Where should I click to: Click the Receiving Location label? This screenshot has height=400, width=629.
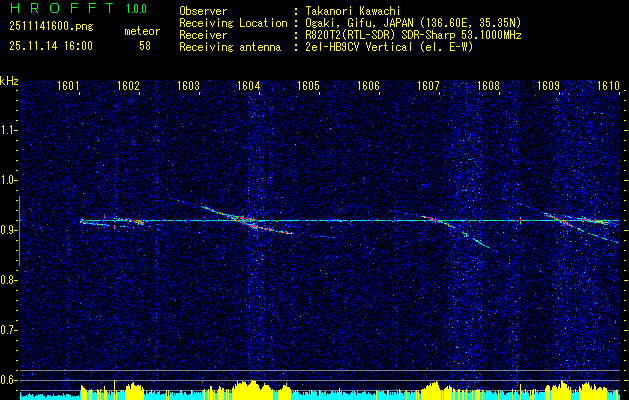click(x=233, y=23)
